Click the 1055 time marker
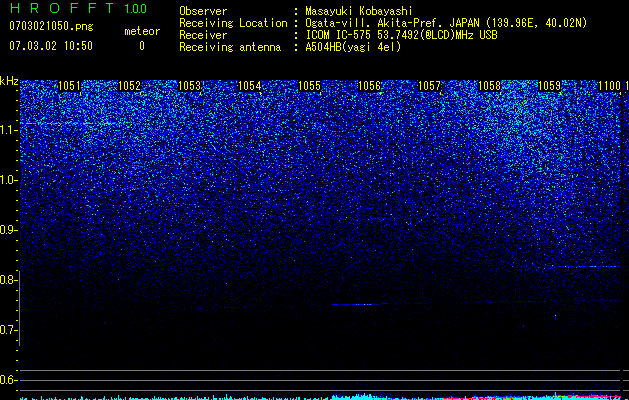 tap(309, 86)
